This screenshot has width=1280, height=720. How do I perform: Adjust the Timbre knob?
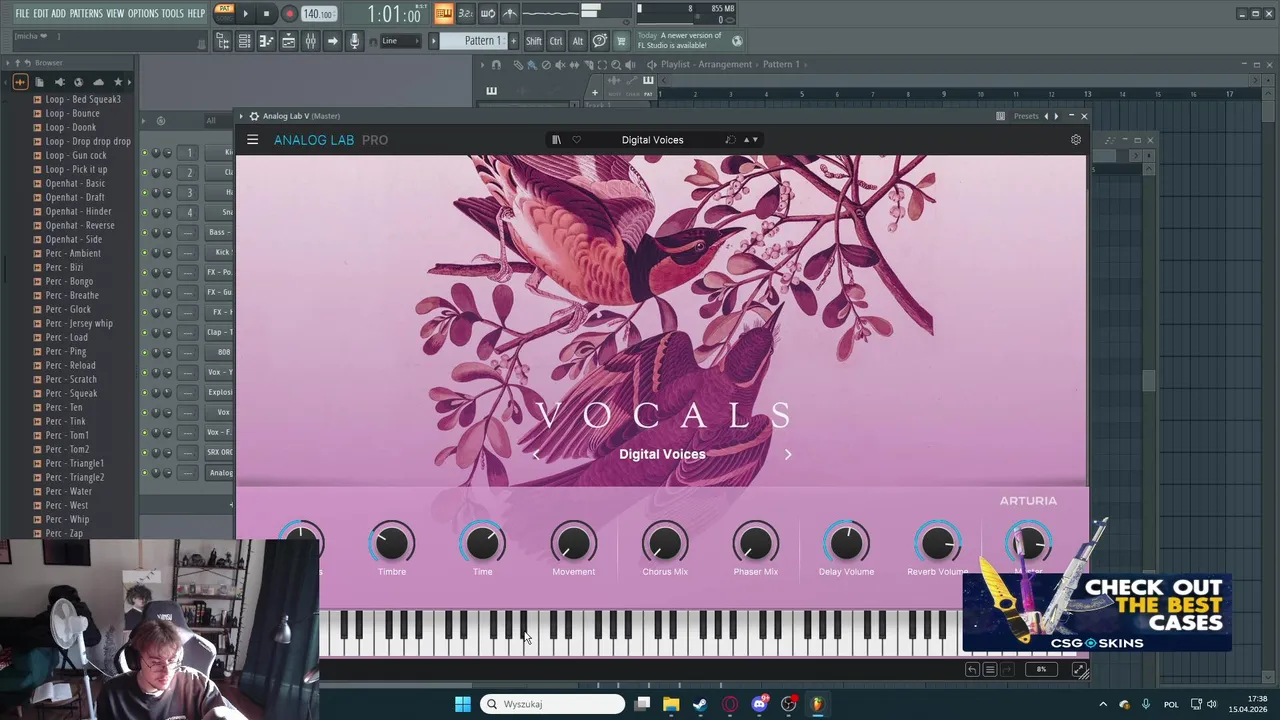pos(392,543)
